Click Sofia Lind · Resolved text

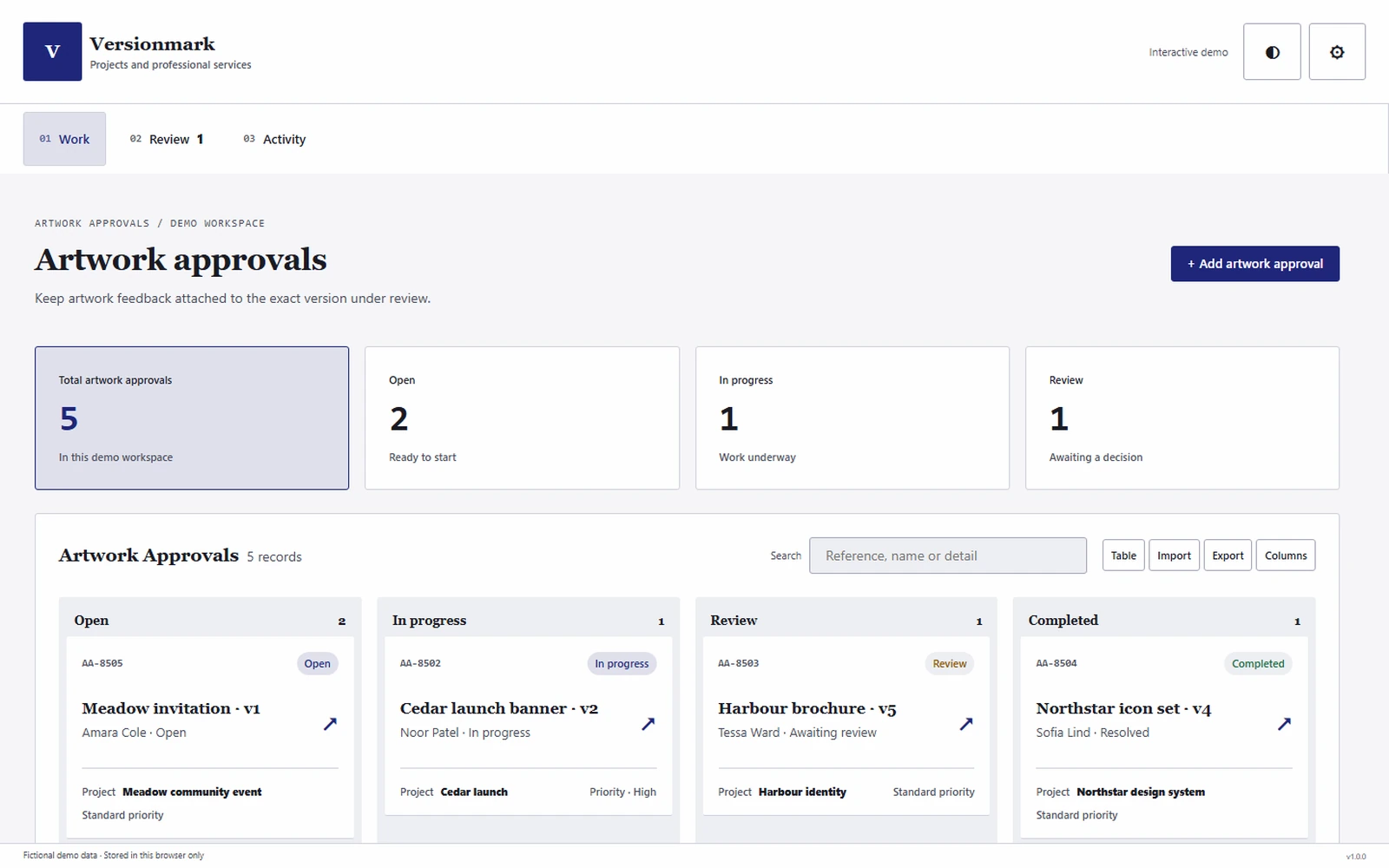click(1092, 733)
